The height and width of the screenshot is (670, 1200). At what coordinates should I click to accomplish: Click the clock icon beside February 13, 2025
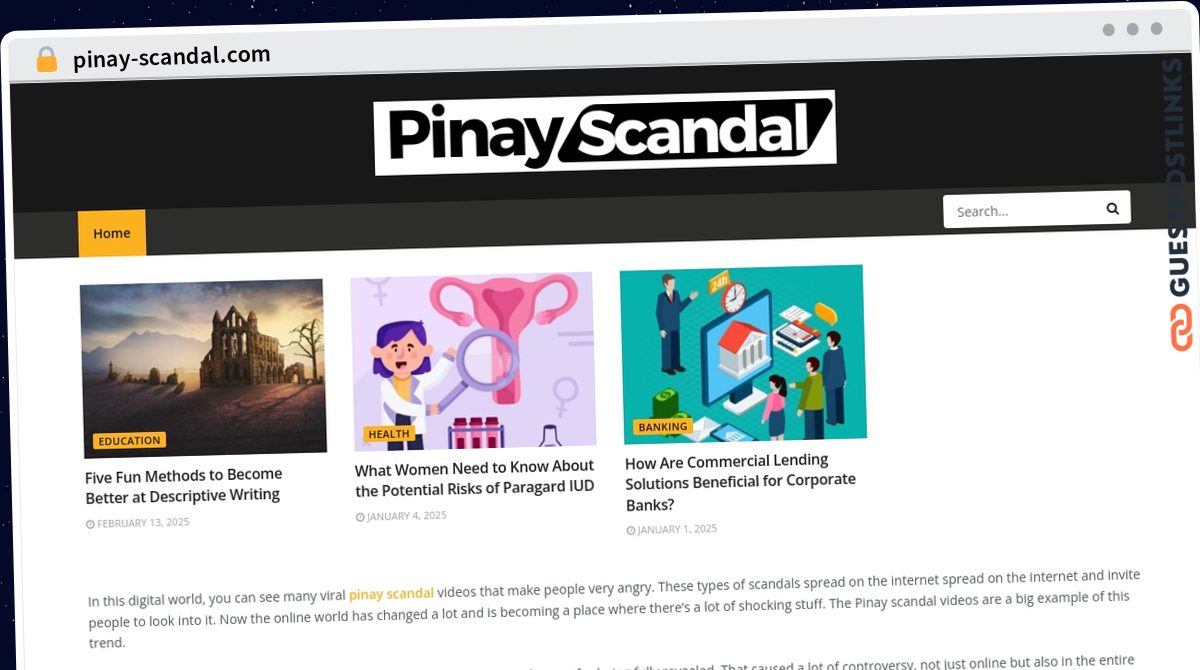(x=90, y=524)
